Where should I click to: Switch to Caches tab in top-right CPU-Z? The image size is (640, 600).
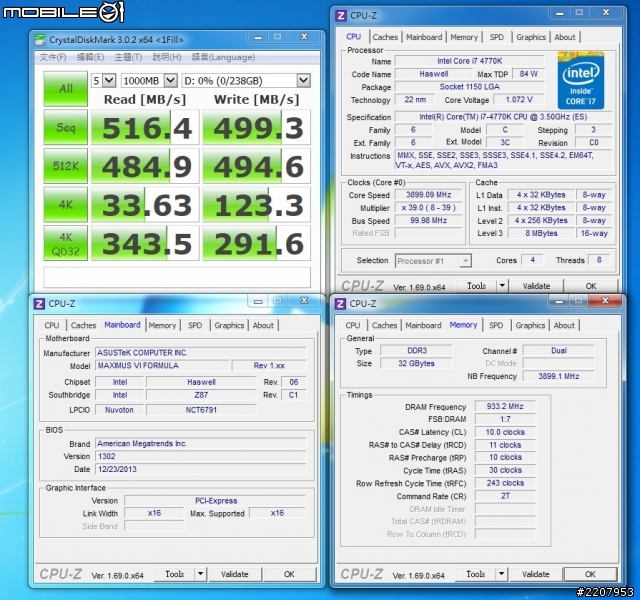(385, 37)
